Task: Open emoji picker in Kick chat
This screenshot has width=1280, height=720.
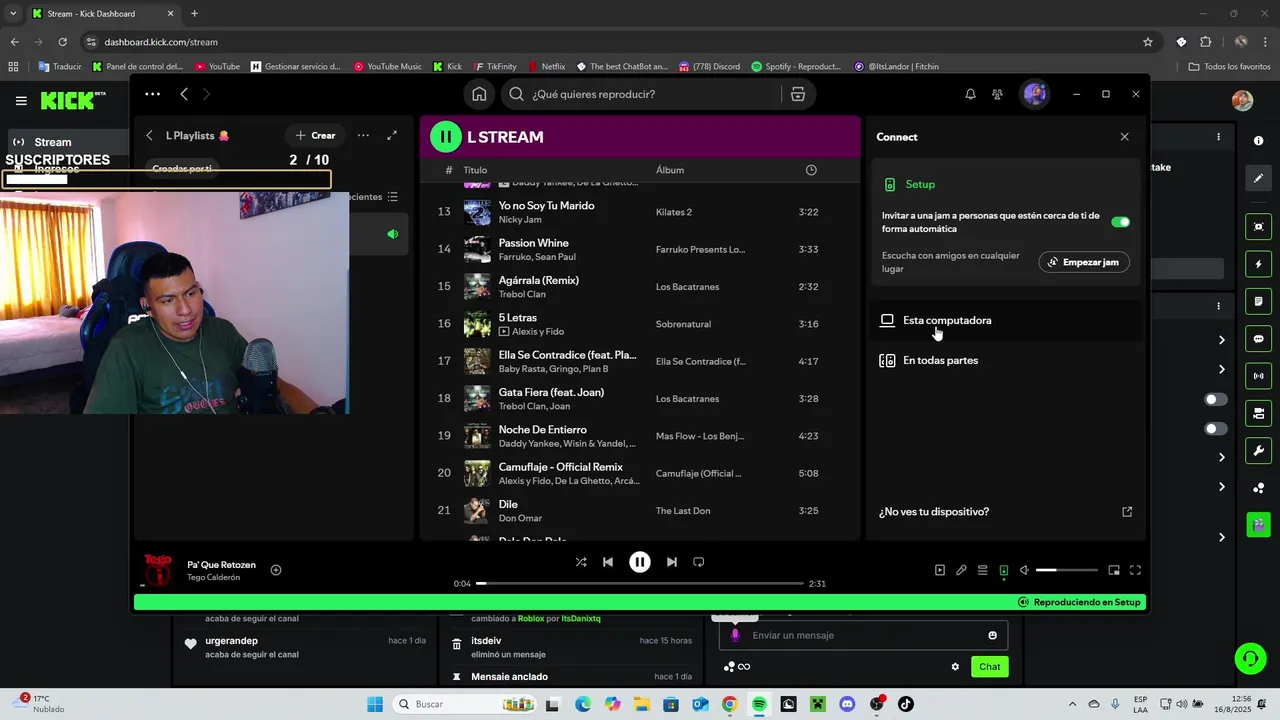Action: 992,635
